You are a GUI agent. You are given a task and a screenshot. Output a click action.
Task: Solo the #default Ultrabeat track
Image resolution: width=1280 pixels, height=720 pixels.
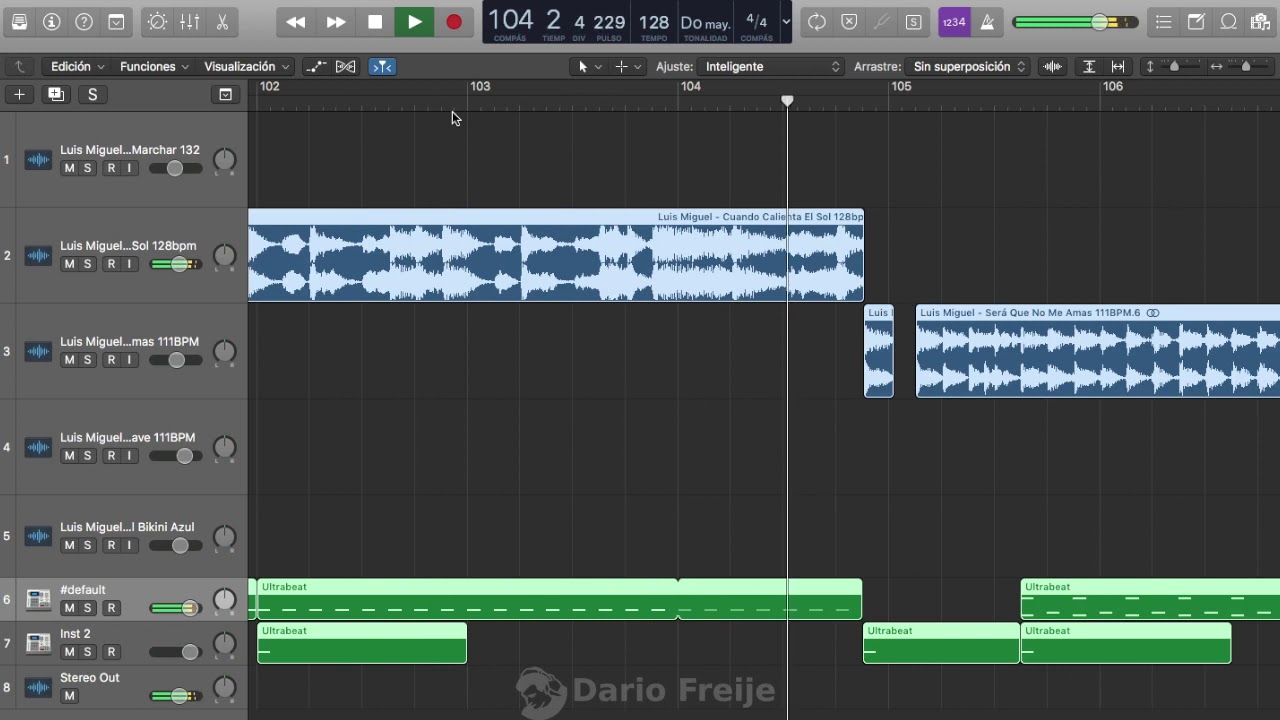(x=87, y=608)
